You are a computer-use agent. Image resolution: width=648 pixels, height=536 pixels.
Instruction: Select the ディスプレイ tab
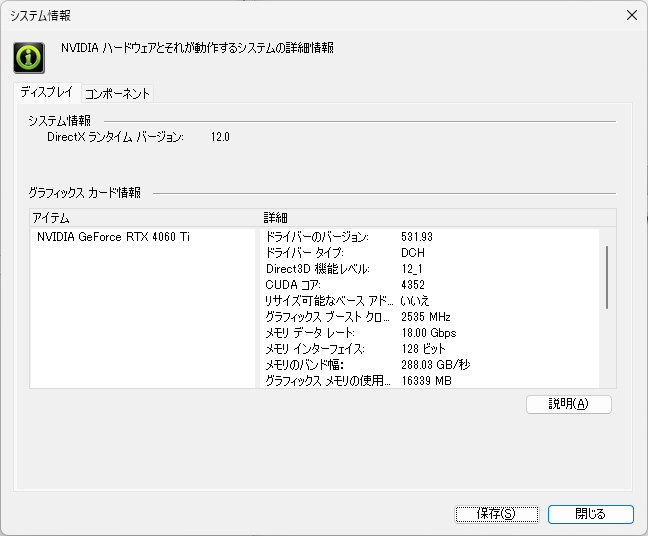tap(47, 92)
